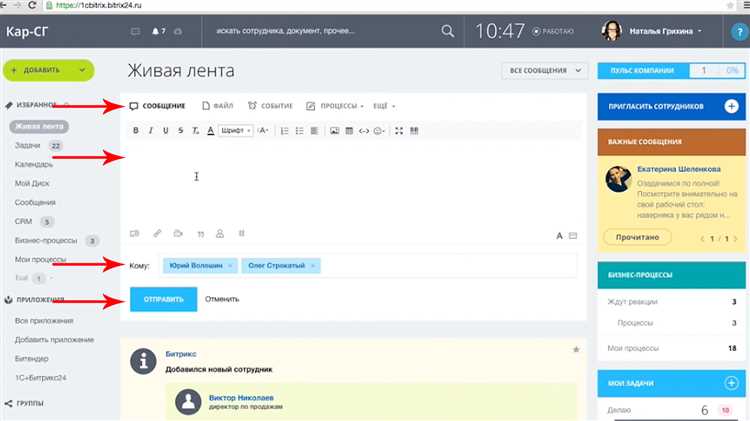Open Задачи in the sidebar

click(28, 145)
